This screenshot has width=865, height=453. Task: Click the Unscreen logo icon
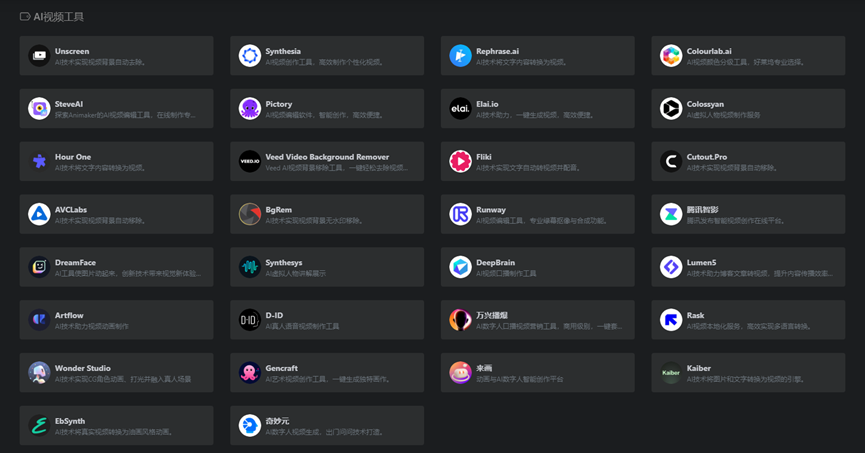point(39,56)
